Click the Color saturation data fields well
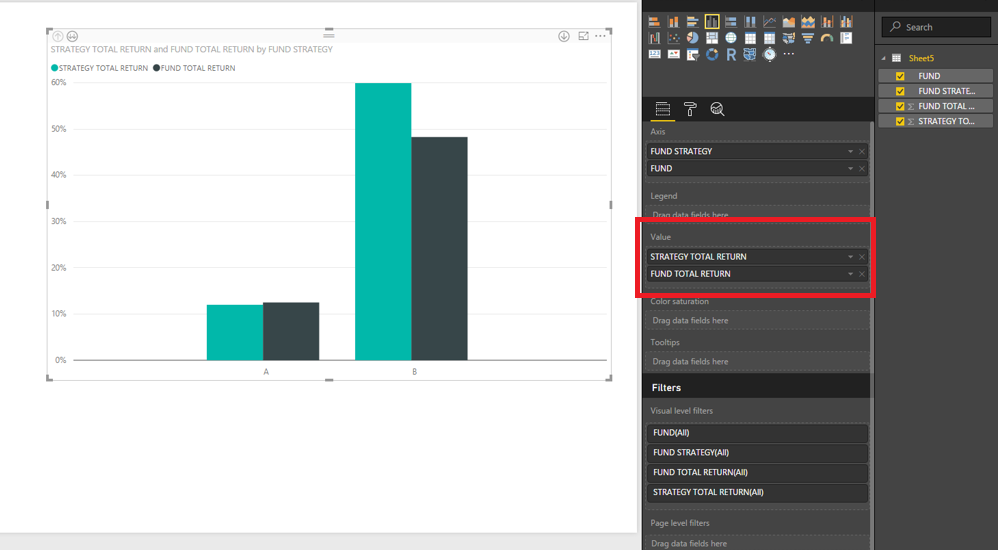 [x=757, y=320]
